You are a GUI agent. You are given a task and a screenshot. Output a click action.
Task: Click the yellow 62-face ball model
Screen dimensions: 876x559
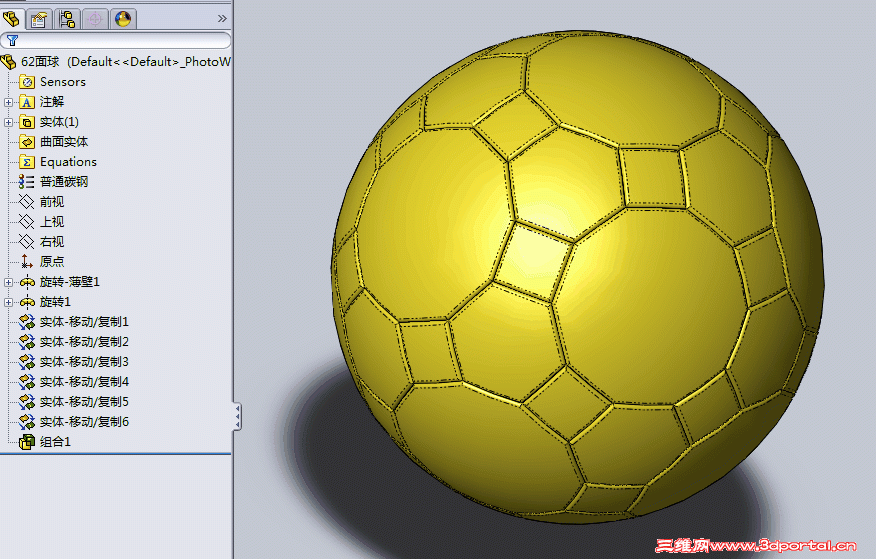(x=578, y=278)
